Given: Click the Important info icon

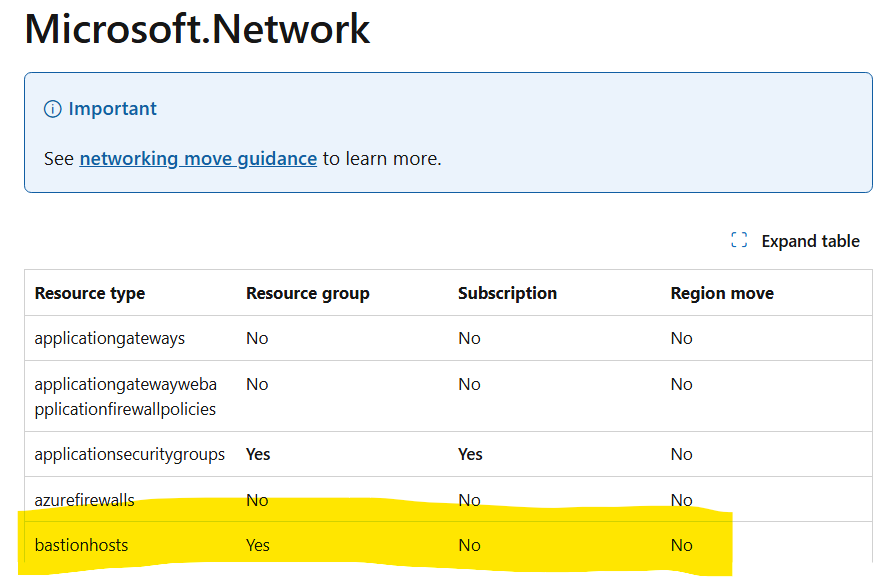Looking at the screenshot, I should (x=53, y=109).
